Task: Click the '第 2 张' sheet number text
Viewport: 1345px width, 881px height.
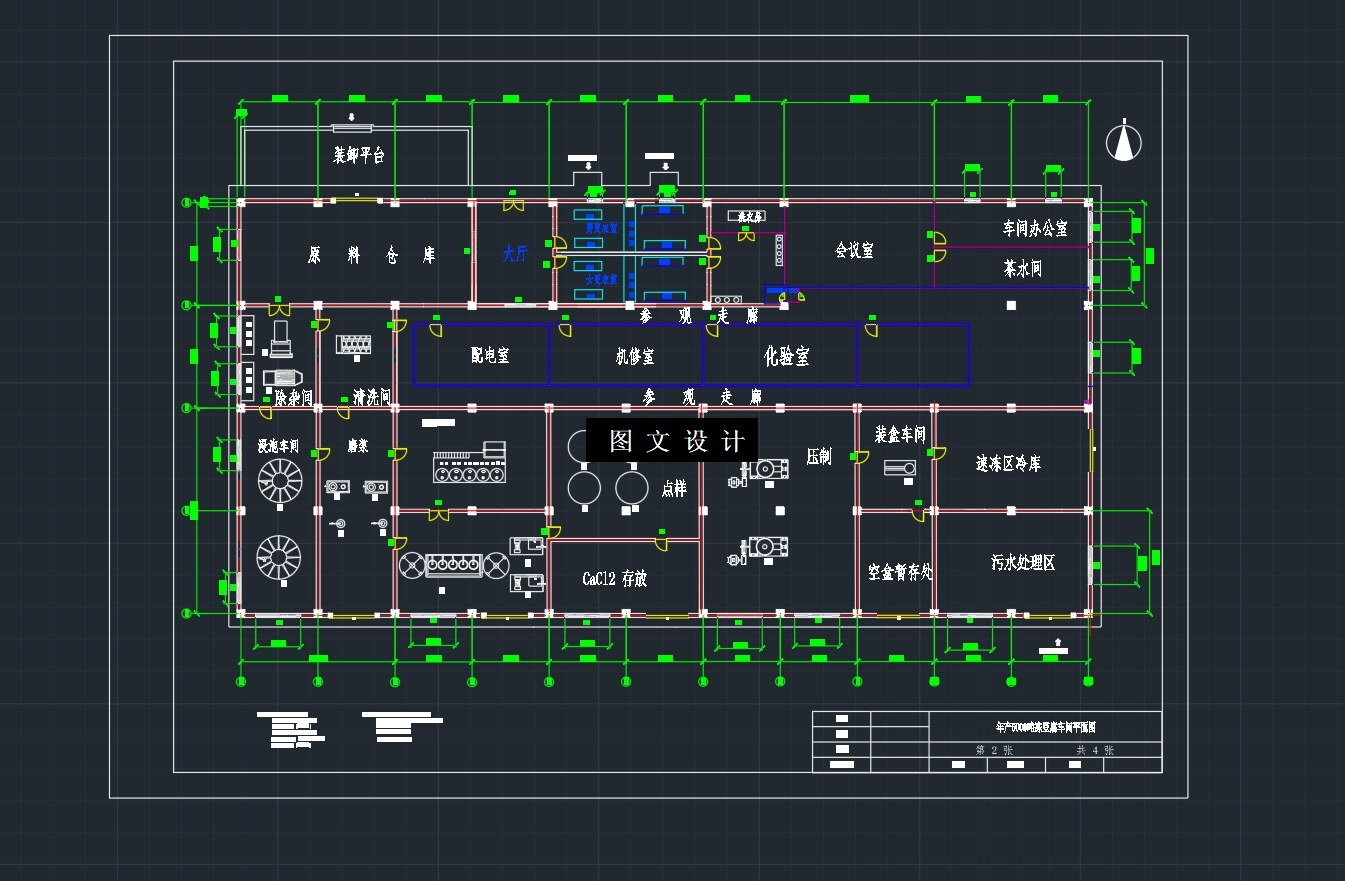Action: click(x=995, y=749)
